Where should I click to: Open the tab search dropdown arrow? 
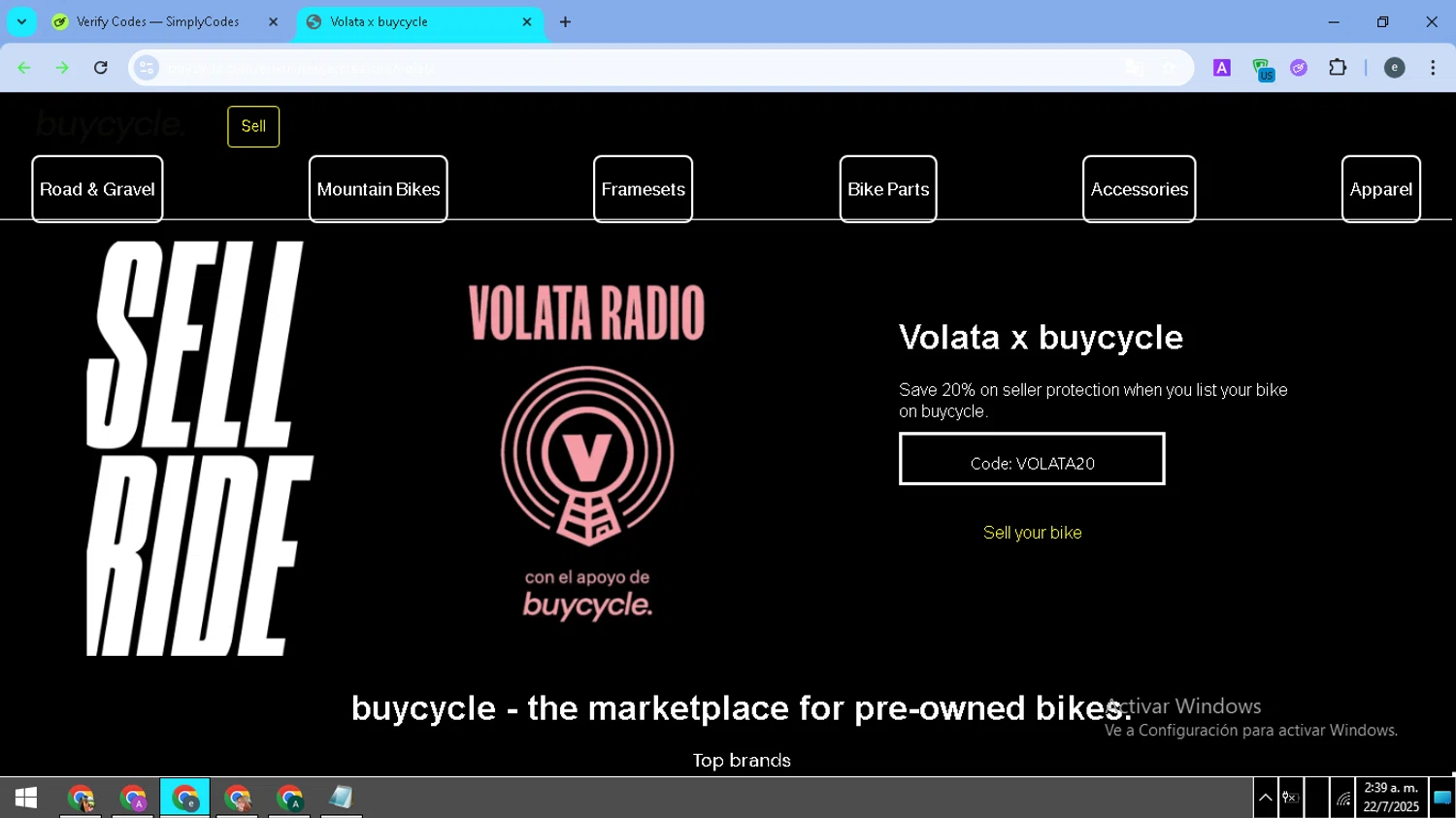click(x=21, y=21)
